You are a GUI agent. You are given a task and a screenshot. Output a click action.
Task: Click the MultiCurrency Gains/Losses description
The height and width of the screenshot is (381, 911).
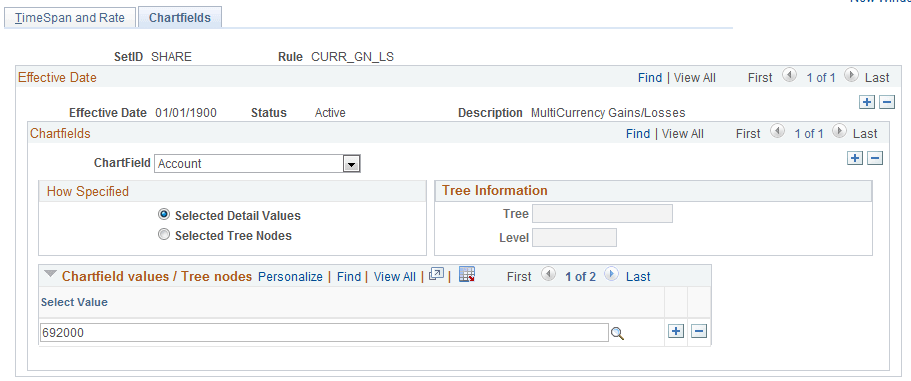[x=608, y=113]
